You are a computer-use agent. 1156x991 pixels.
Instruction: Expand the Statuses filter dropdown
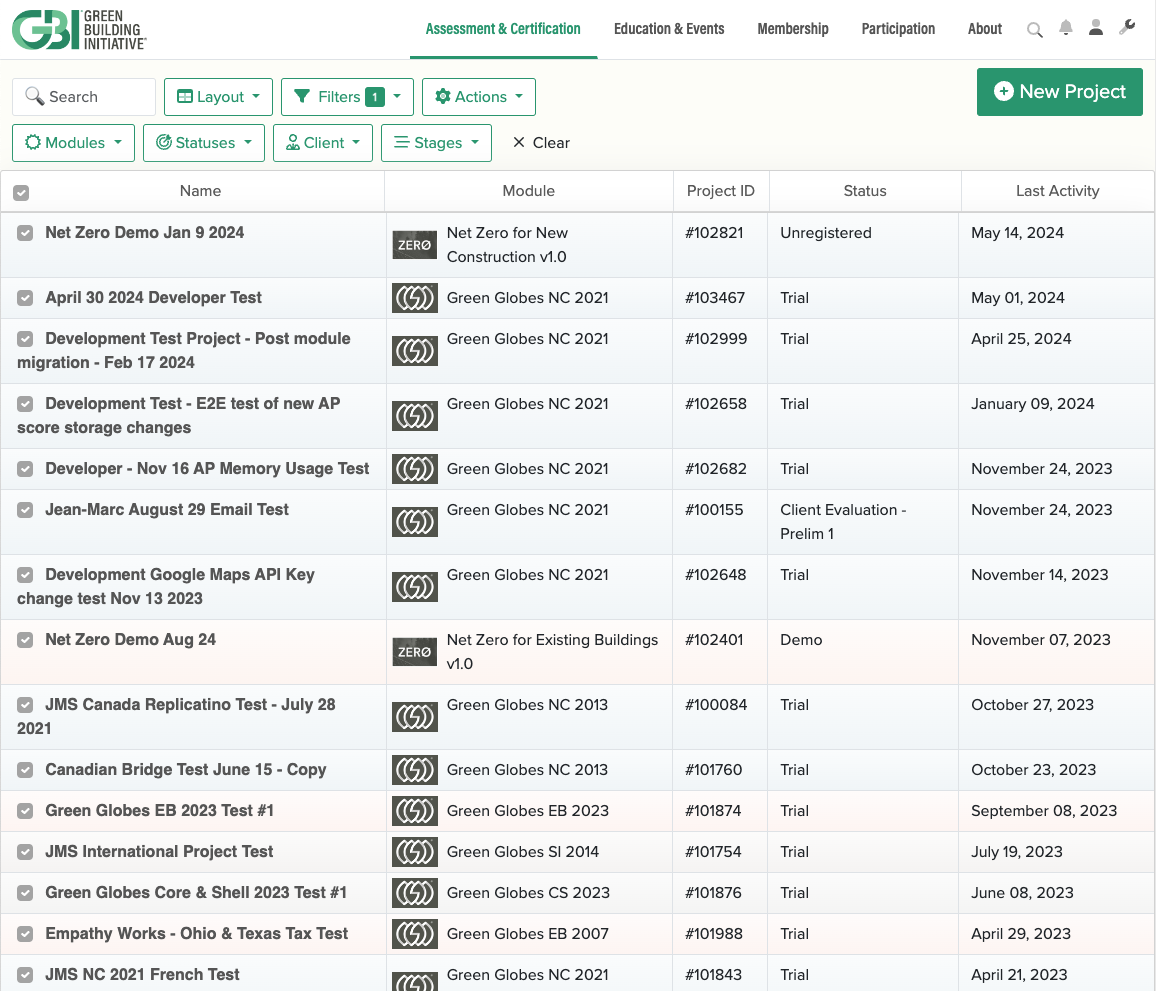[203, 142]
